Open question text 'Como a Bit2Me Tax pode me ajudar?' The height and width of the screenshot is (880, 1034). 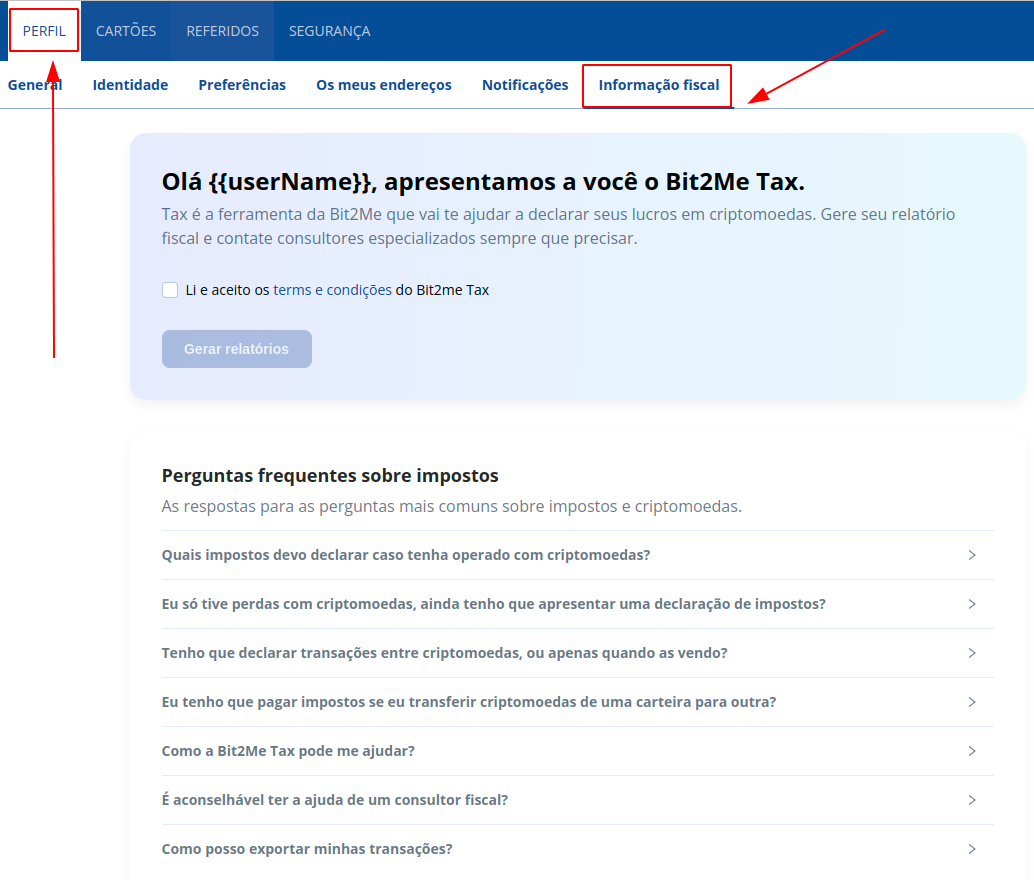pos(288,751)
